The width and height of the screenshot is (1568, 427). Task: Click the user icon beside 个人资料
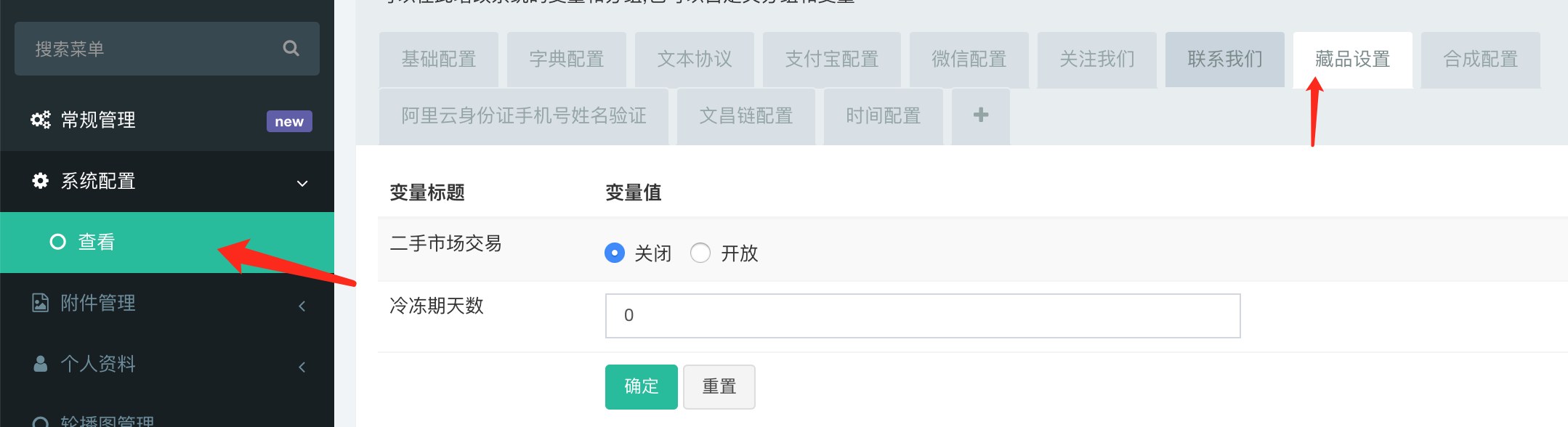[x=41, y=364]
